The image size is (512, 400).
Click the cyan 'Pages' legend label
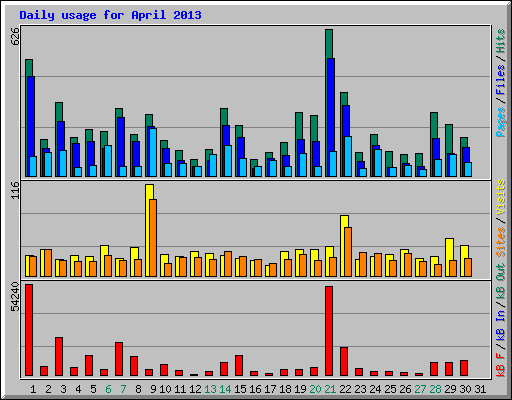point(501,122)
